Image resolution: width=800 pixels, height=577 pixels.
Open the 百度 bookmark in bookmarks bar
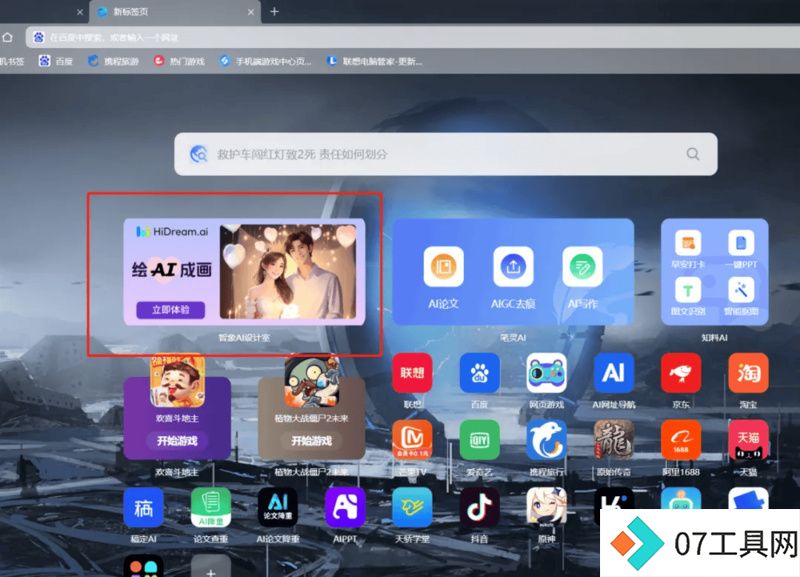pos(56,61)
